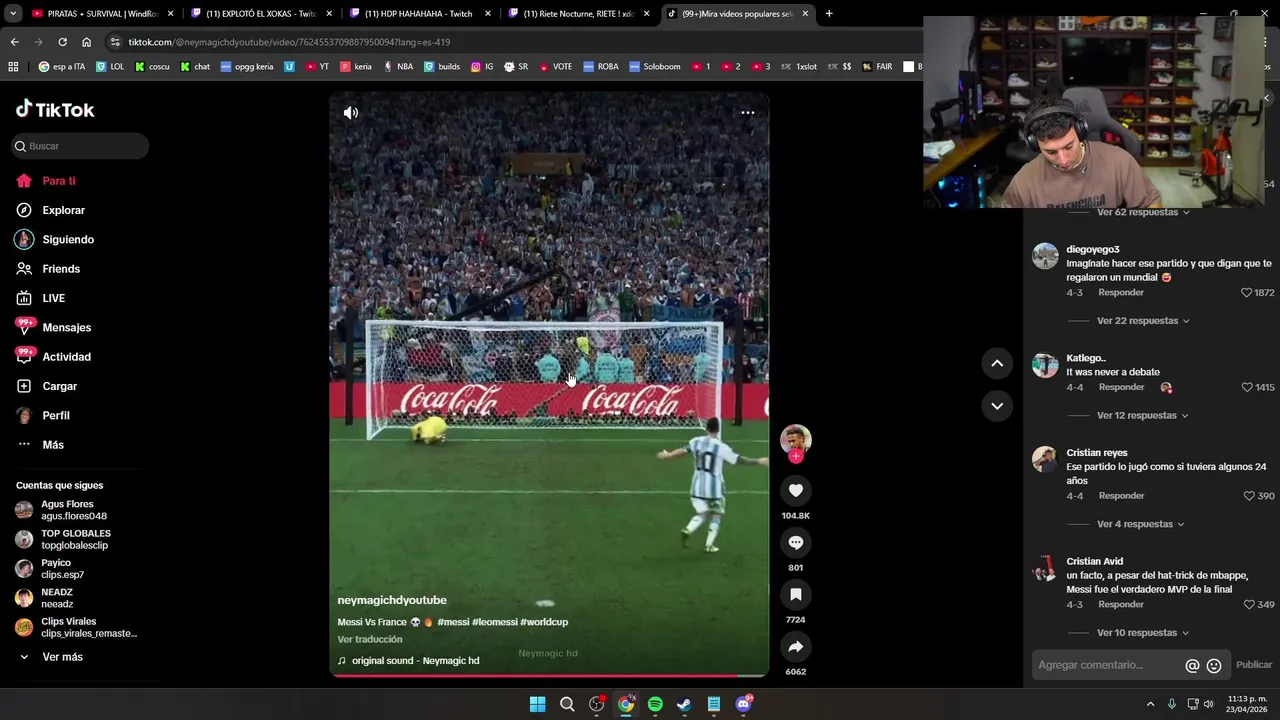Open comments via the speech bubble icon
The image size is (1280, 720).
point(796,542)
